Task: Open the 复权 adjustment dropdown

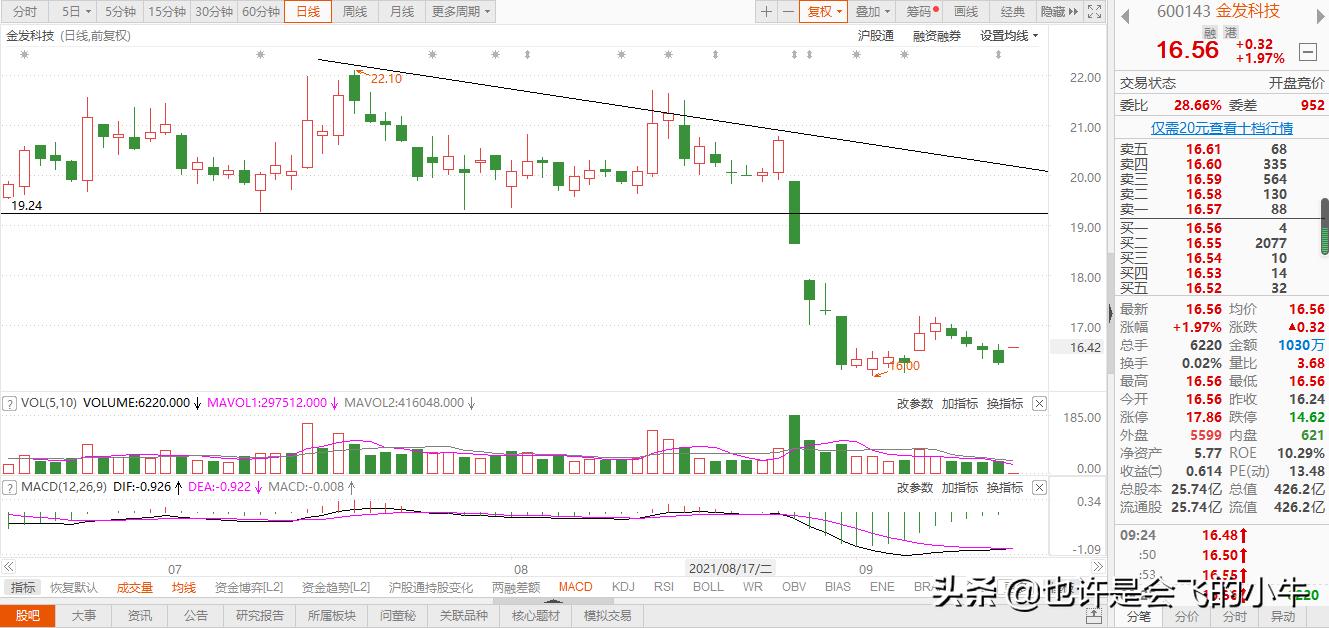Action: click(x=822, y=11)
